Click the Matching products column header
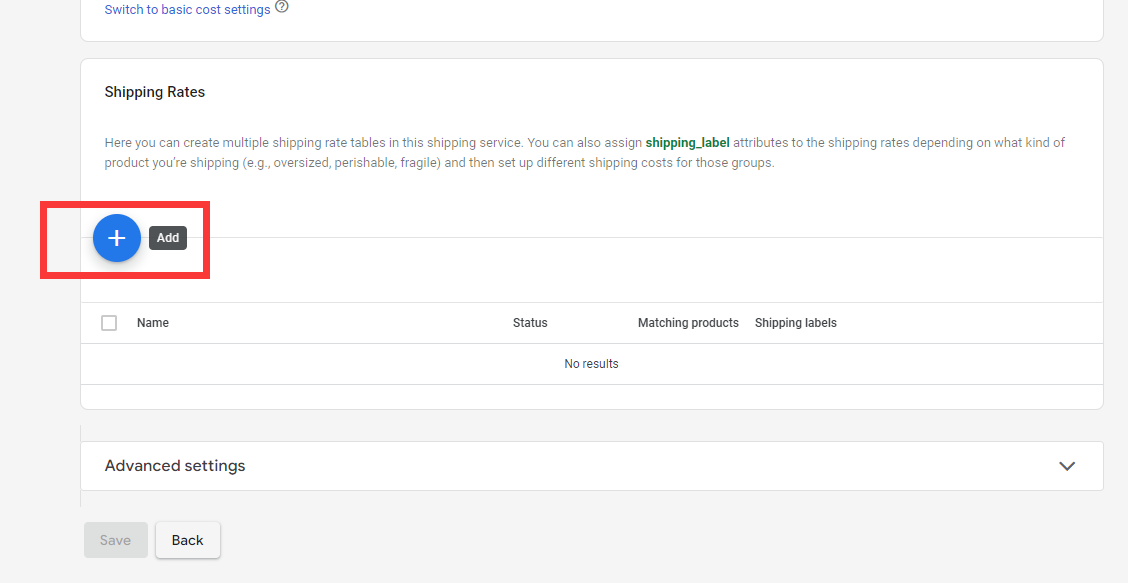Image resolution: width=1128 pixels, height=583 pixels. coord(688,323)
